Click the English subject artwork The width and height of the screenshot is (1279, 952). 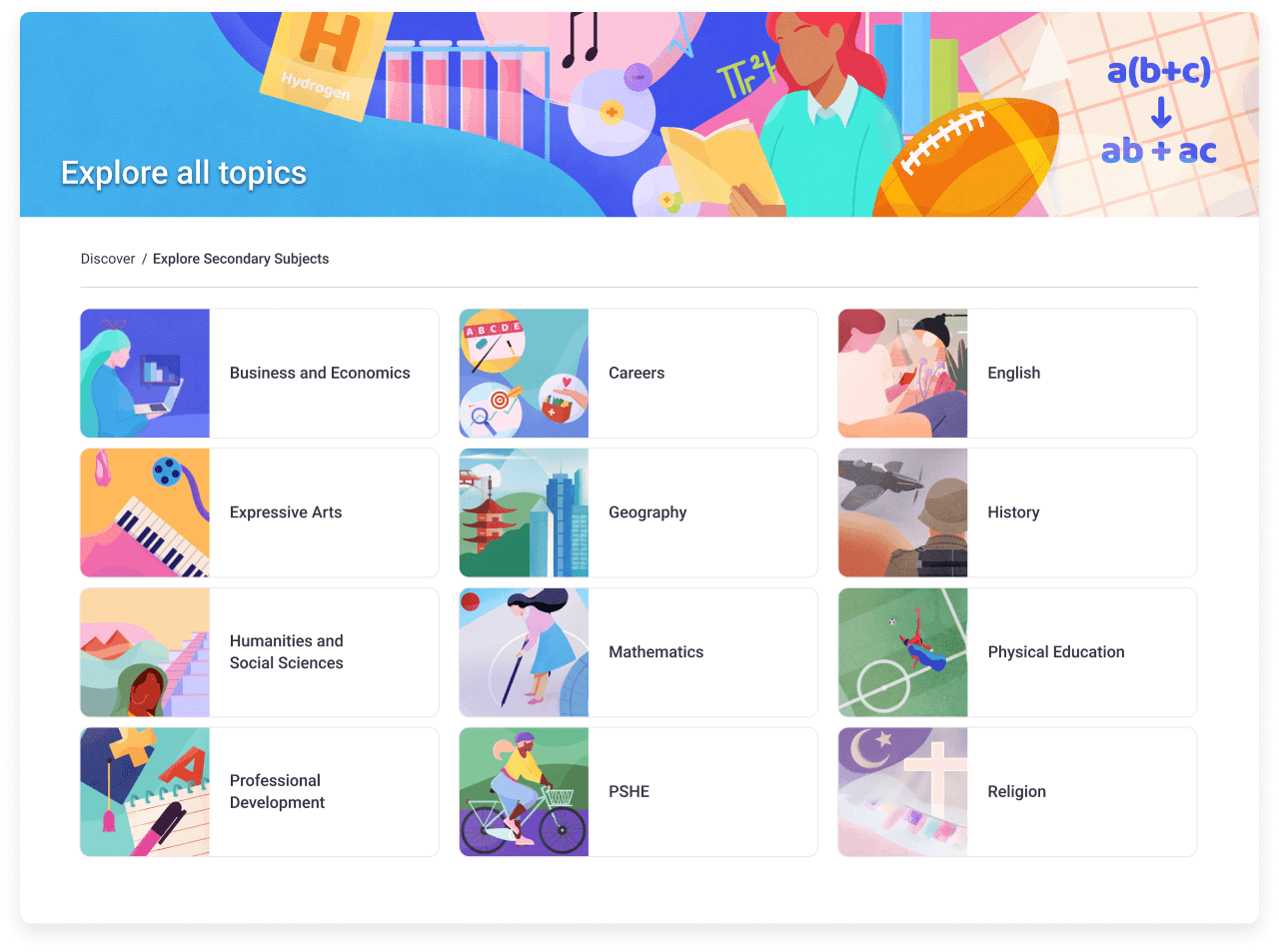(902, 373)
